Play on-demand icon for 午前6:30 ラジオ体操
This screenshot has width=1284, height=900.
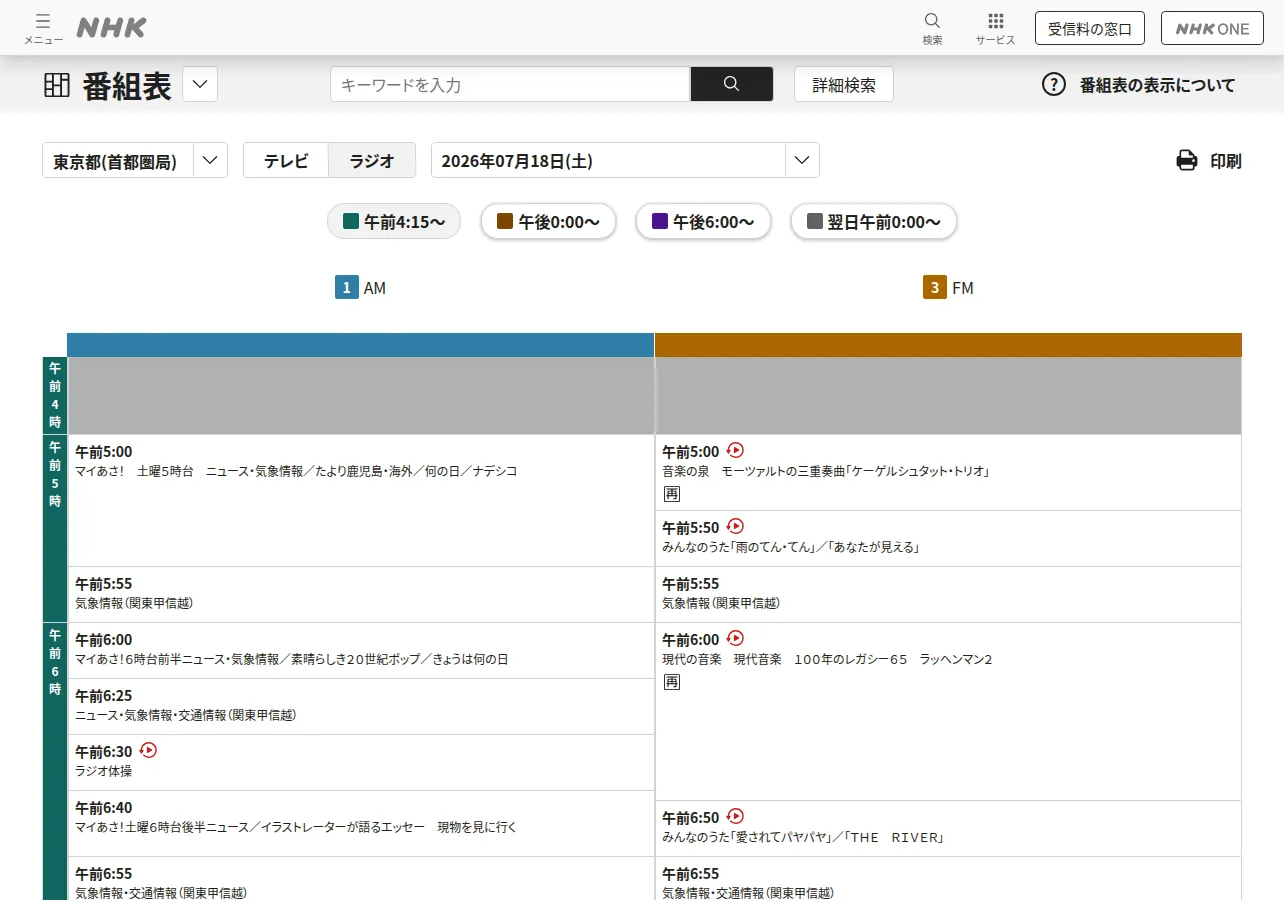148,750
